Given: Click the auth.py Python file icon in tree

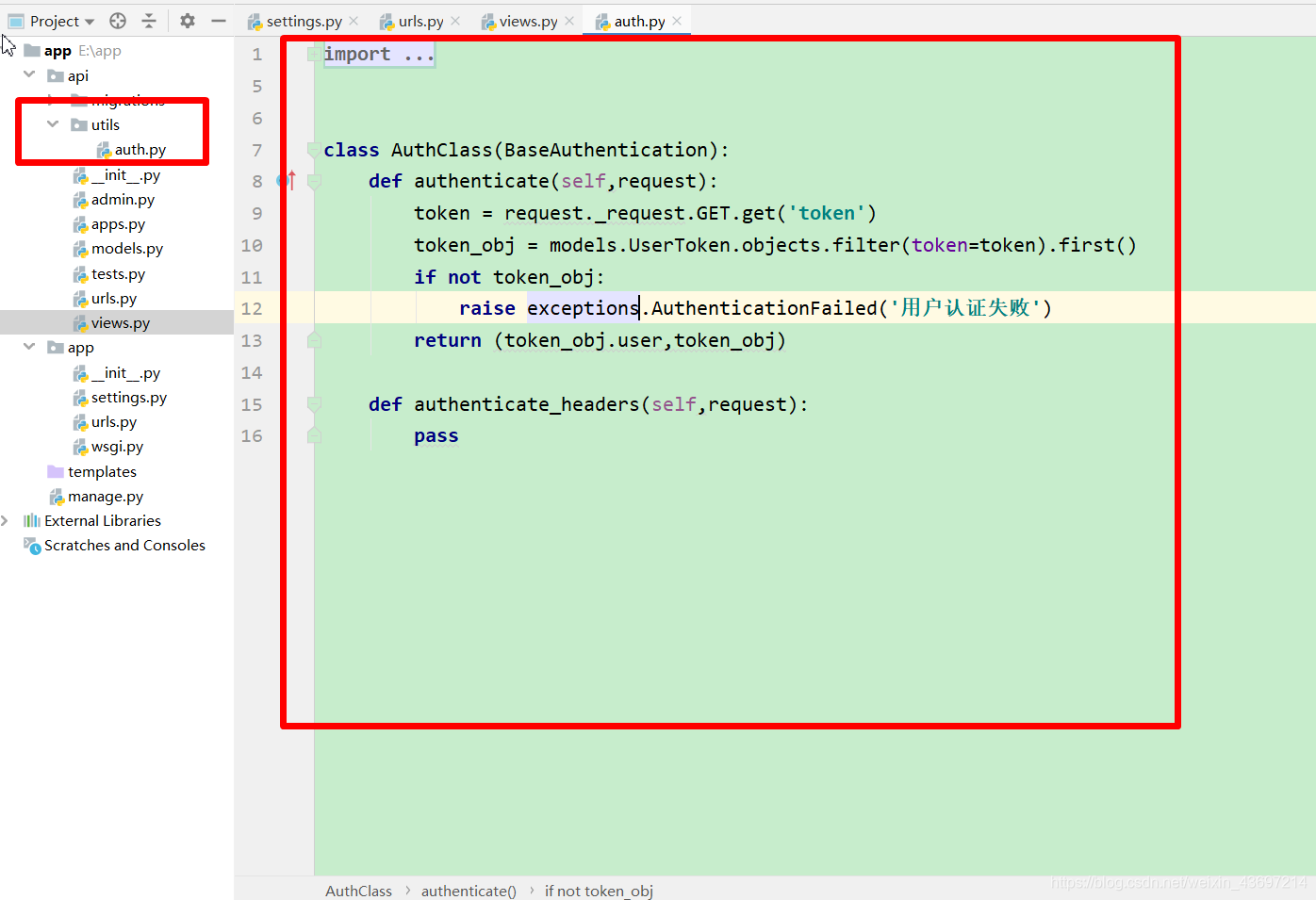Looking at the screenshot, I should (104, 150).
